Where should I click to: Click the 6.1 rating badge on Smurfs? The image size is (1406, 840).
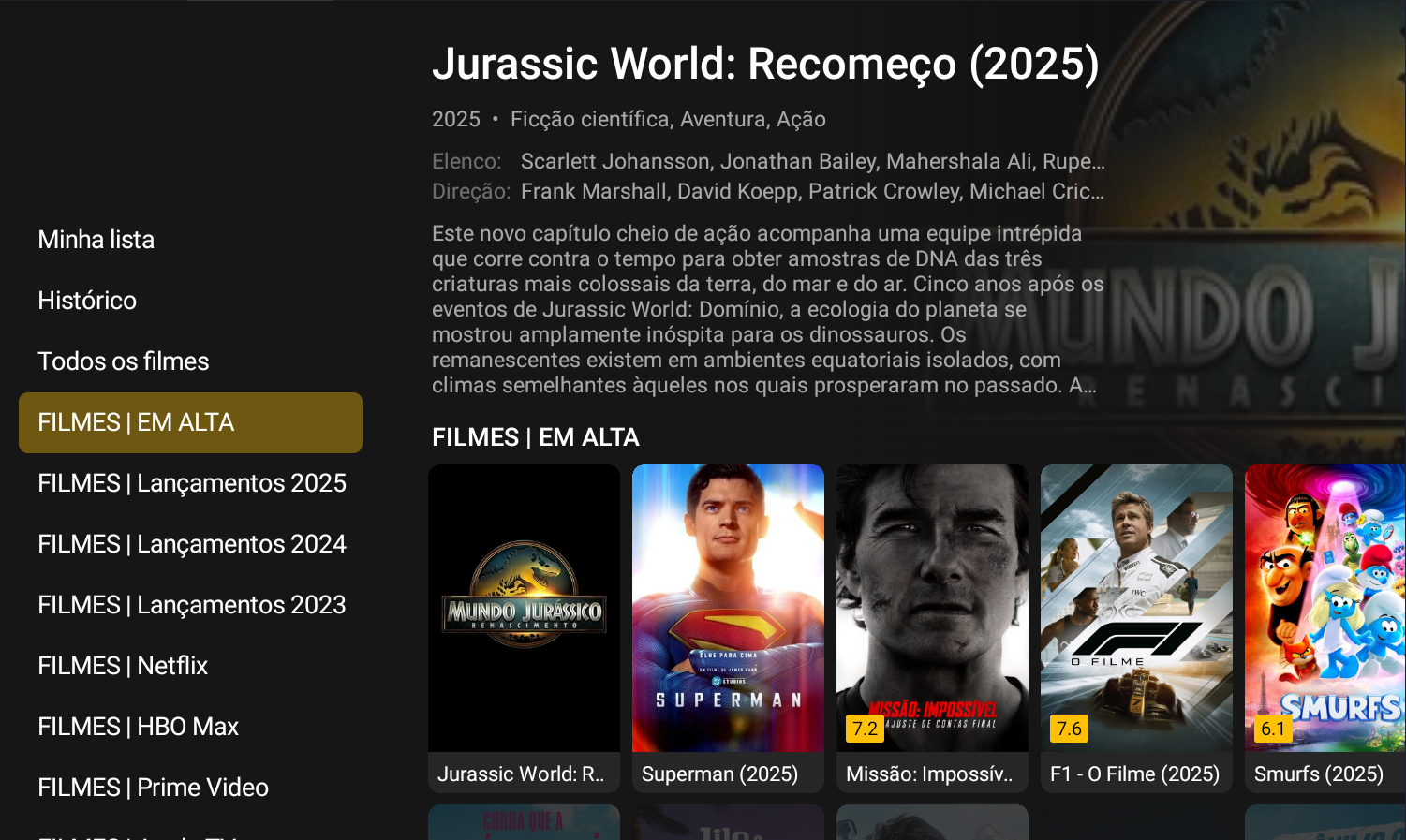(x=1273, y=729)
